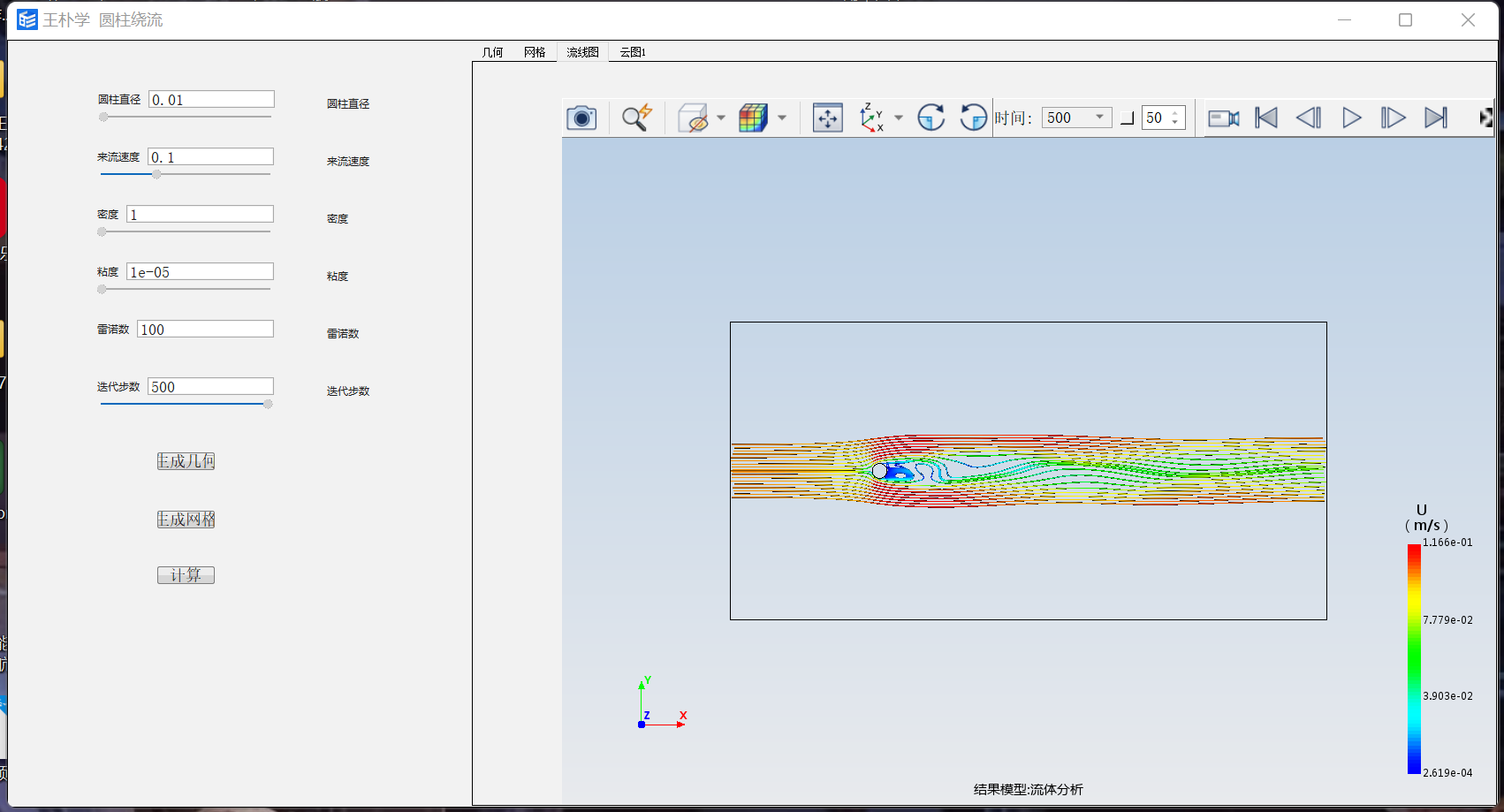This screenshot has width=1504, height=812.
Task: Select the XYZ axis orientation icon
Action: pos(872,118)
